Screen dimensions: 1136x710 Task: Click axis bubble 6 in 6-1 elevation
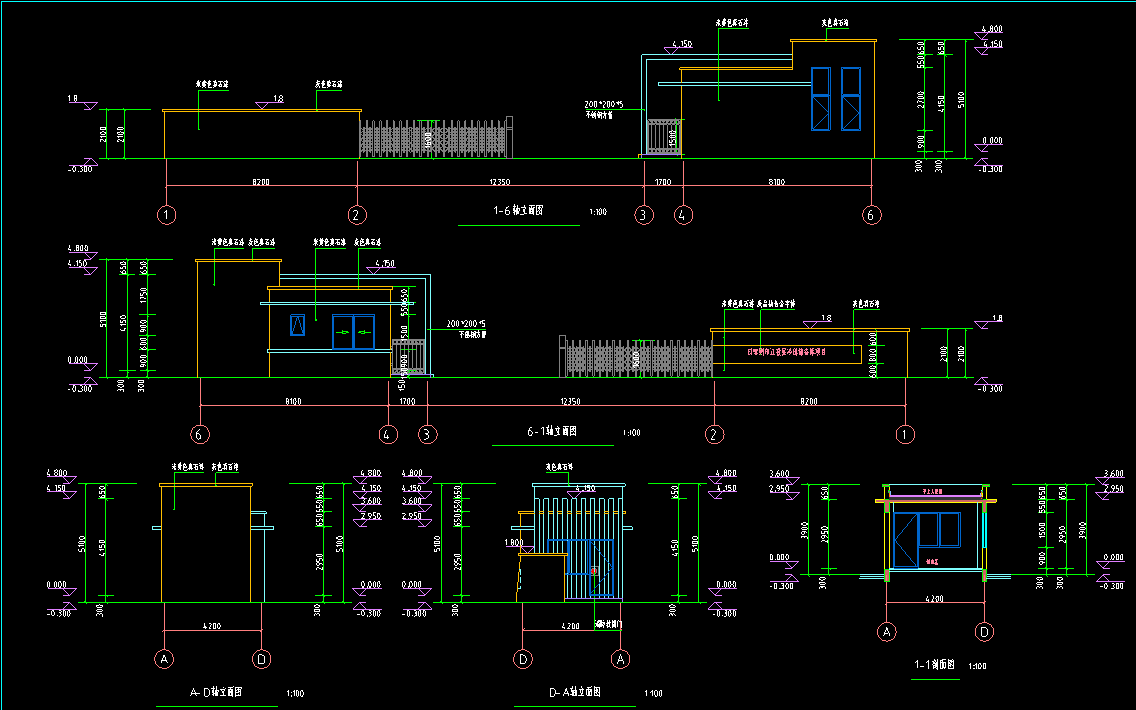point(201,435)
